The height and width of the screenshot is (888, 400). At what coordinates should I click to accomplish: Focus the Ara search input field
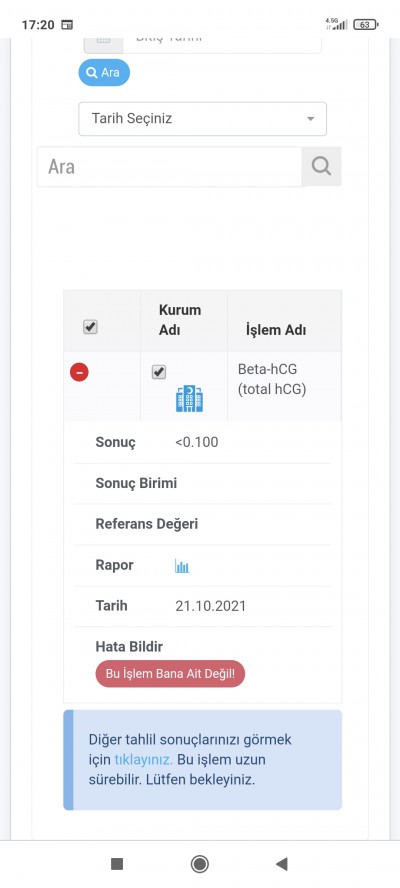[169, 166]
